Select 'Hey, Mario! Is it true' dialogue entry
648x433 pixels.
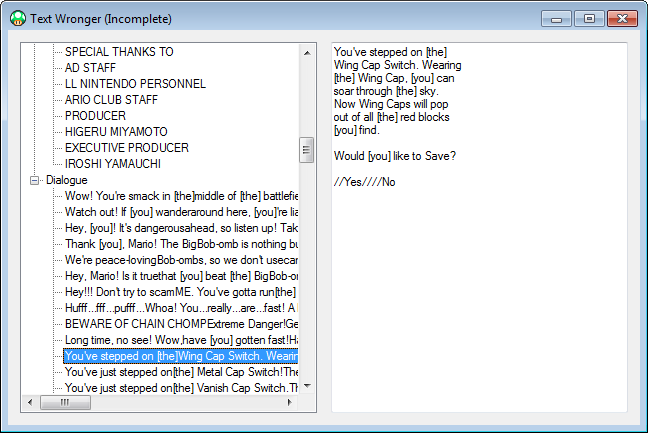[181, 276]
